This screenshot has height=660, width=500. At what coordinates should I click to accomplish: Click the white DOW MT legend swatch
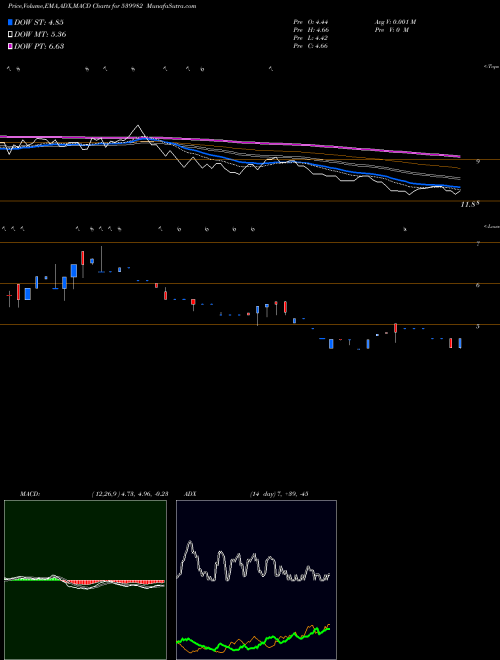click(10, 35)
